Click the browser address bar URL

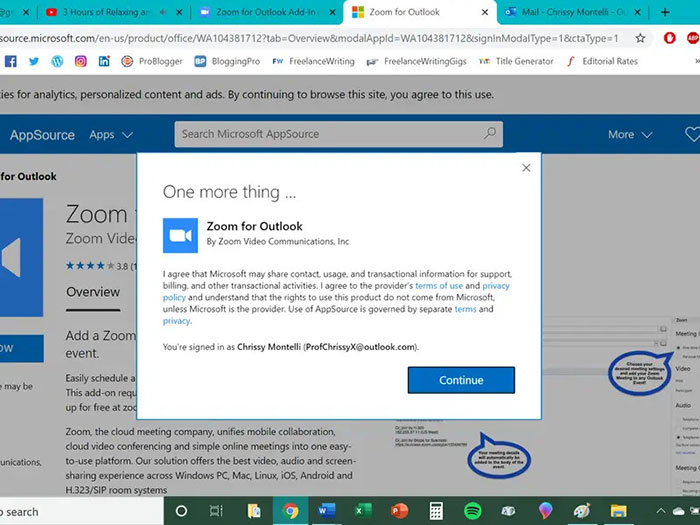309,38
